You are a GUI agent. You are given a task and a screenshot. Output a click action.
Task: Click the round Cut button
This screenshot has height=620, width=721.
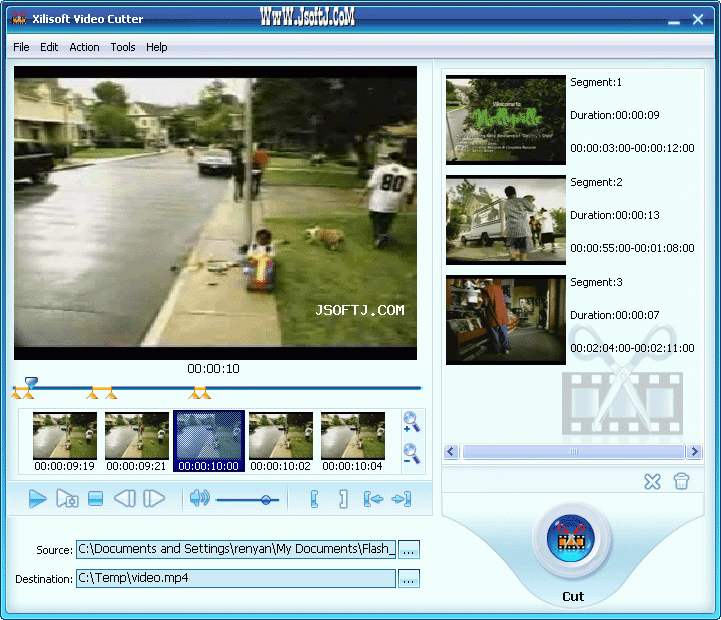point(571,539)
